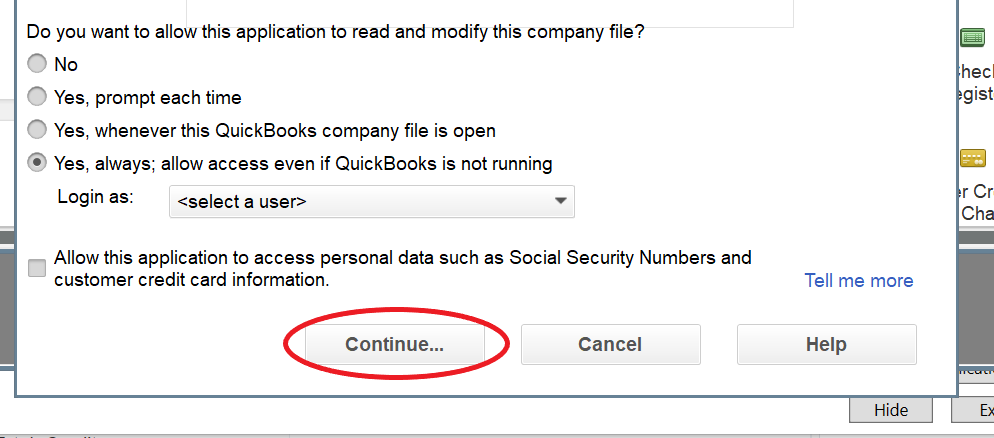Viewport: 994px width, 438px height.
Task: Open Help for this dialog
Action: click(826, 344)
